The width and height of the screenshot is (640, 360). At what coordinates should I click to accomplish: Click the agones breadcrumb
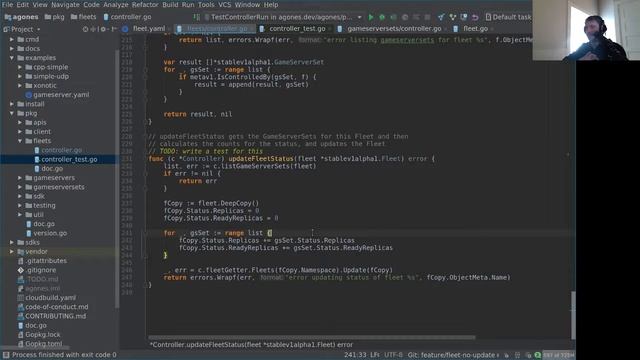click(21, 17)
